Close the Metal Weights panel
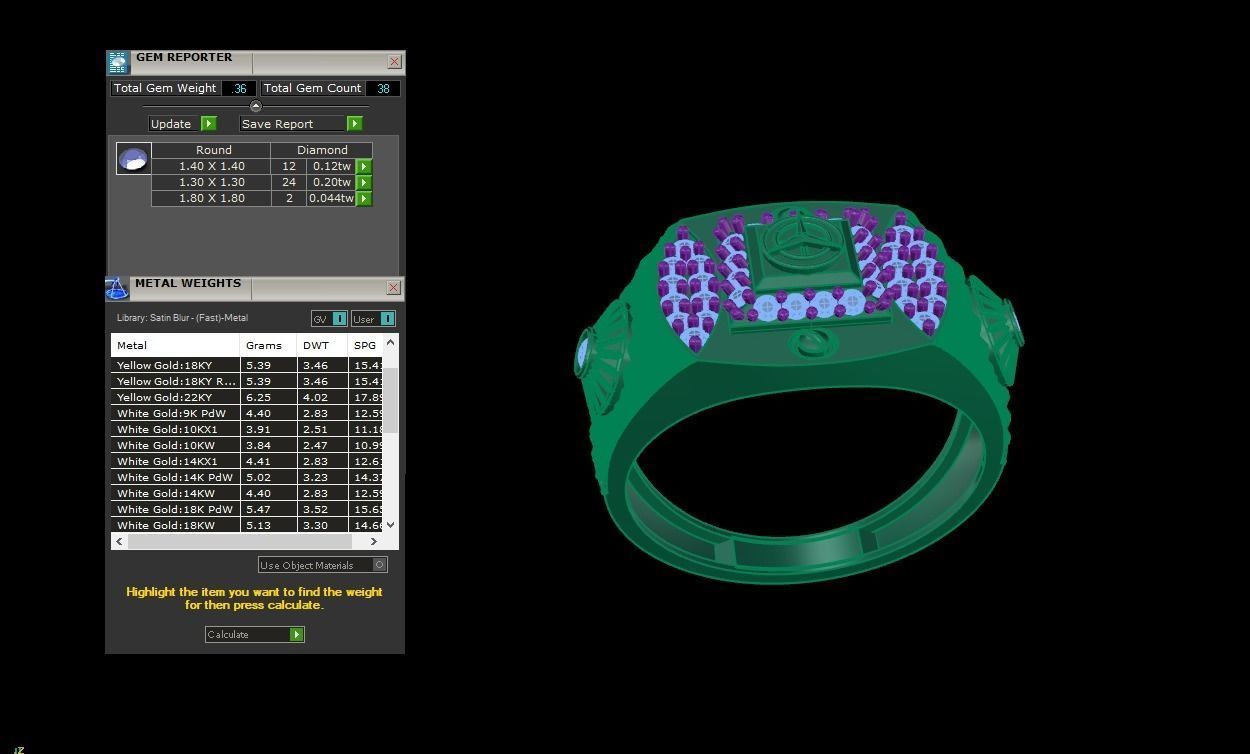1250x754 pixels. click(x=393, y=288)
